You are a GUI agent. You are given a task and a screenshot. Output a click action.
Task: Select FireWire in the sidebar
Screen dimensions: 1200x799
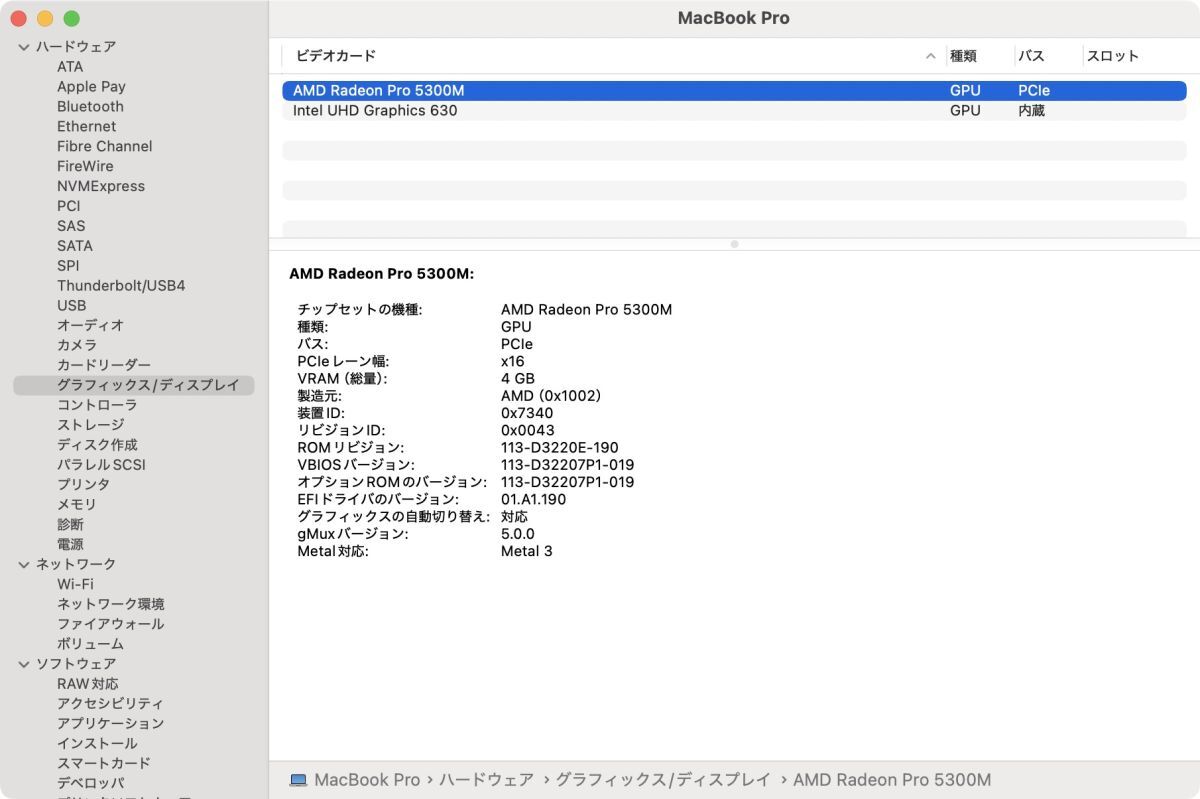click(x=85, y=166)
